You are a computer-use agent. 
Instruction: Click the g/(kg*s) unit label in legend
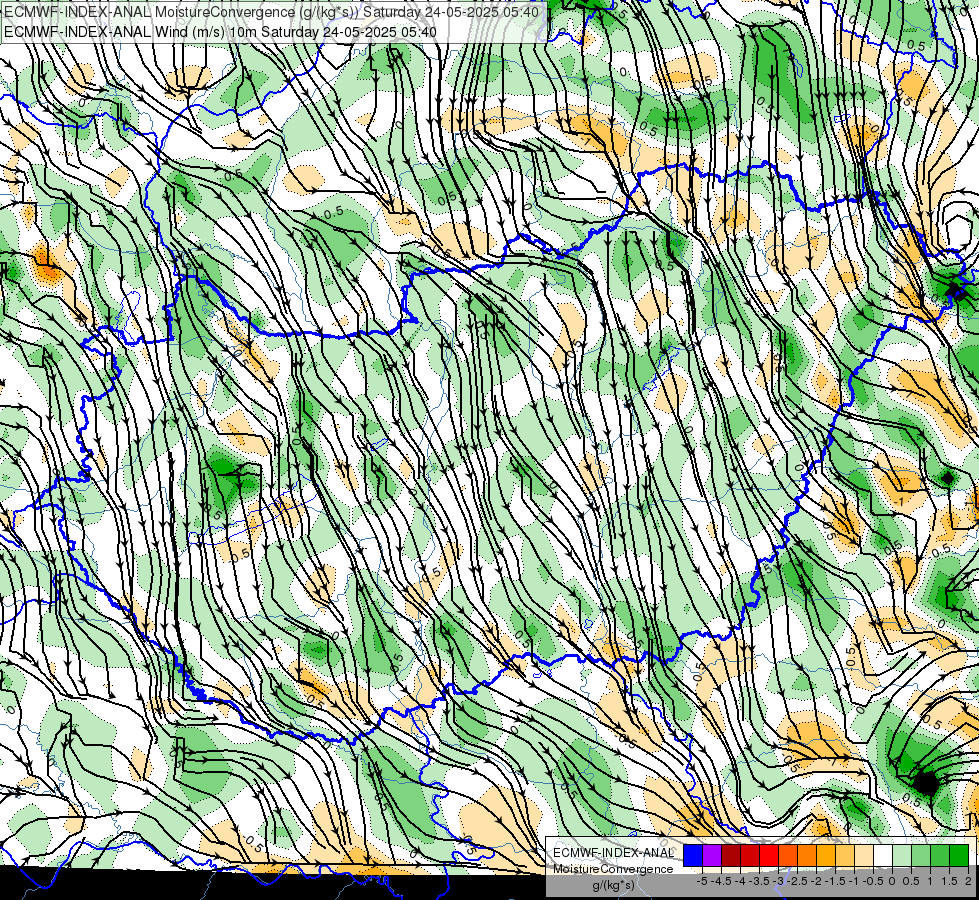click(614, 885)
